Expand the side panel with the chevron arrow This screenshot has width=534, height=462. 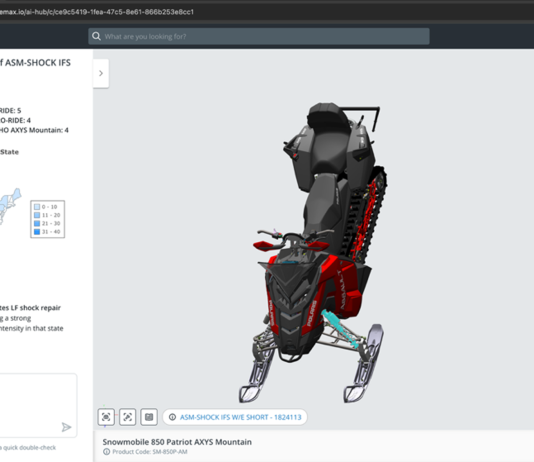pos(101,73)
